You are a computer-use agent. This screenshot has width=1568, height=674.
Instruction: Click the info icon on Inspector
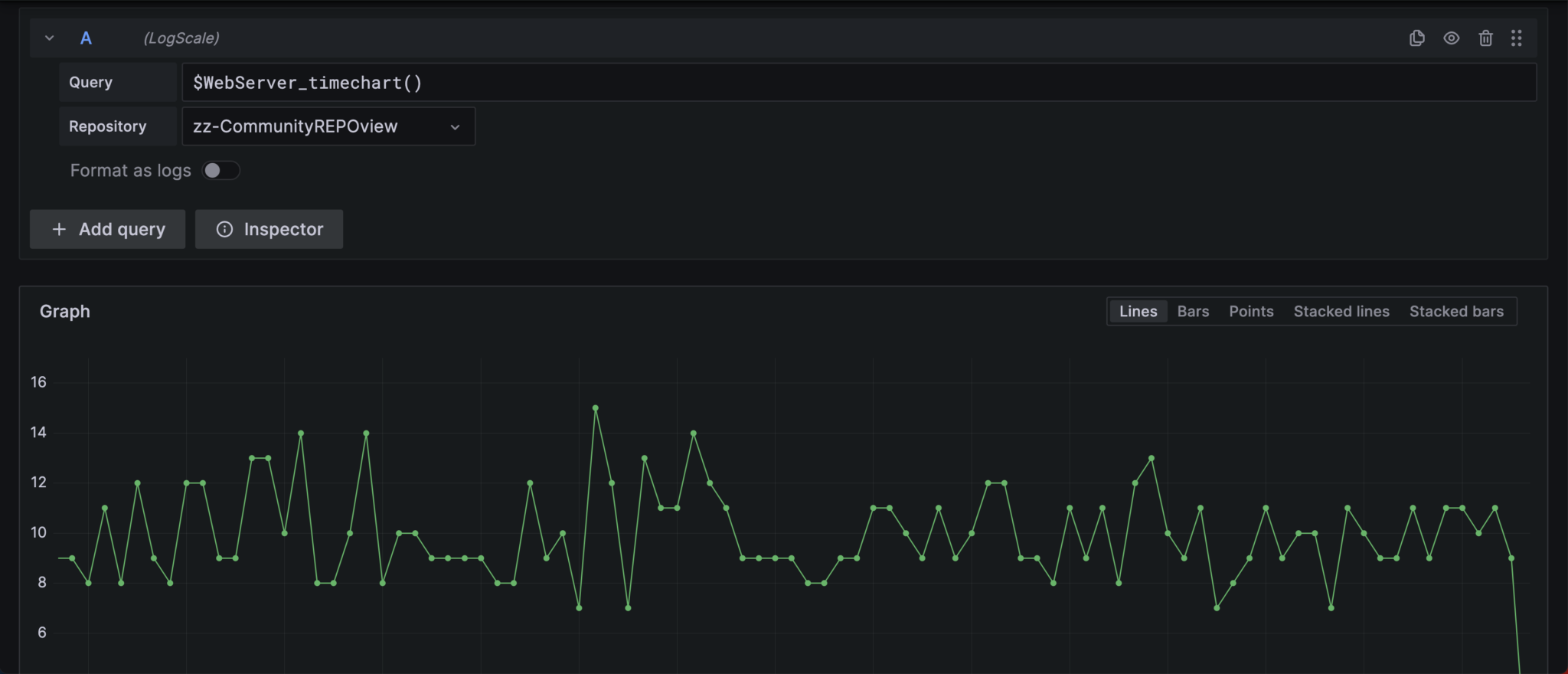point(224,229)
